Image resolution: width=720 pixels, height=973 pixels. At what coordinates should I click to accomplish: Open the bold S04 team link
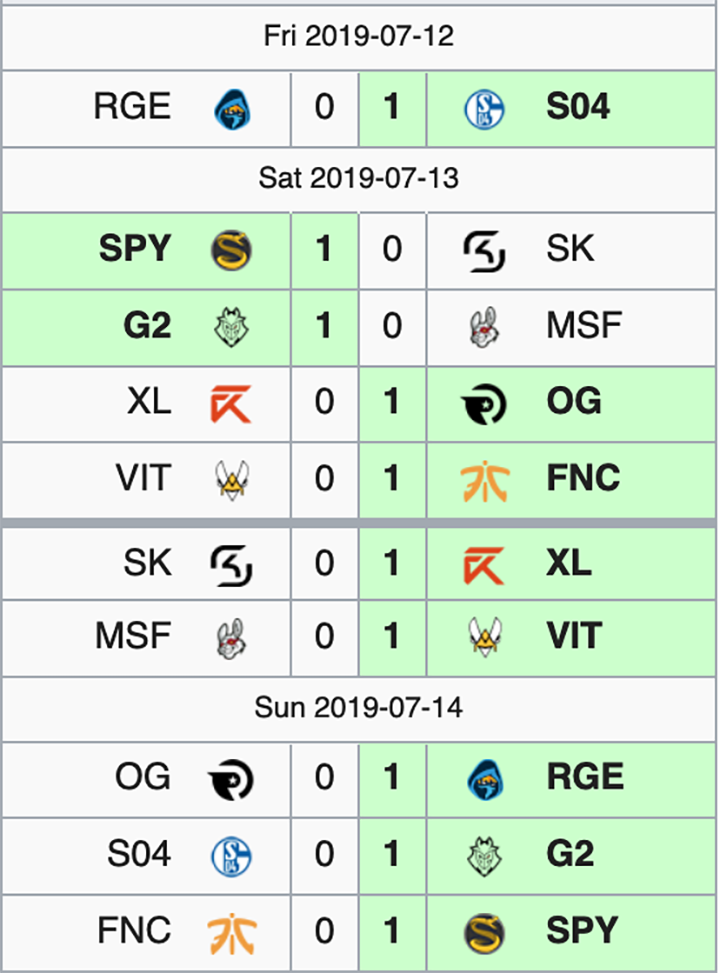[x=578, y=106]
